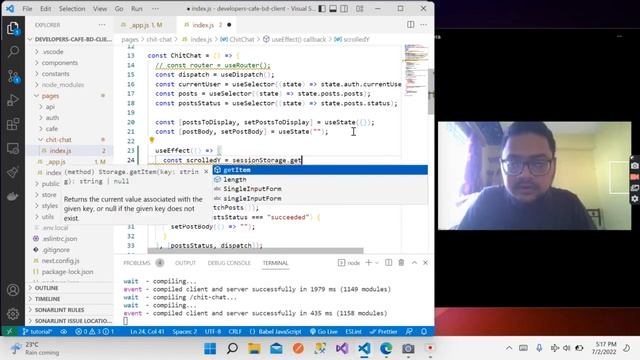Image resolution: width=640 pixels, height=360 pixels.
Task: Close the getItem documentation popup
Action: tap(206, 172)
